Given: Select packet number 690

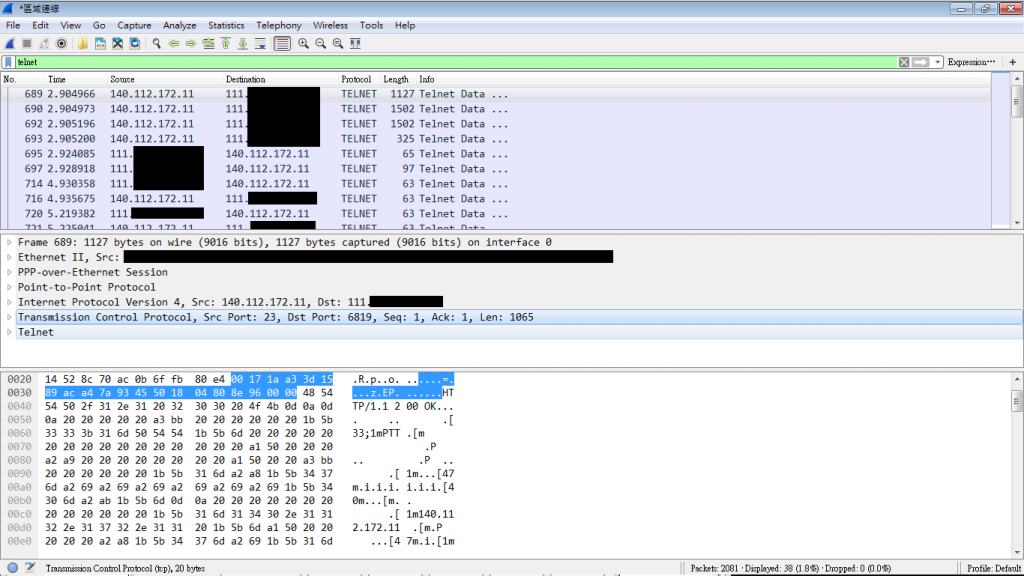Looking at the screenshot, I should coord(496,109).
